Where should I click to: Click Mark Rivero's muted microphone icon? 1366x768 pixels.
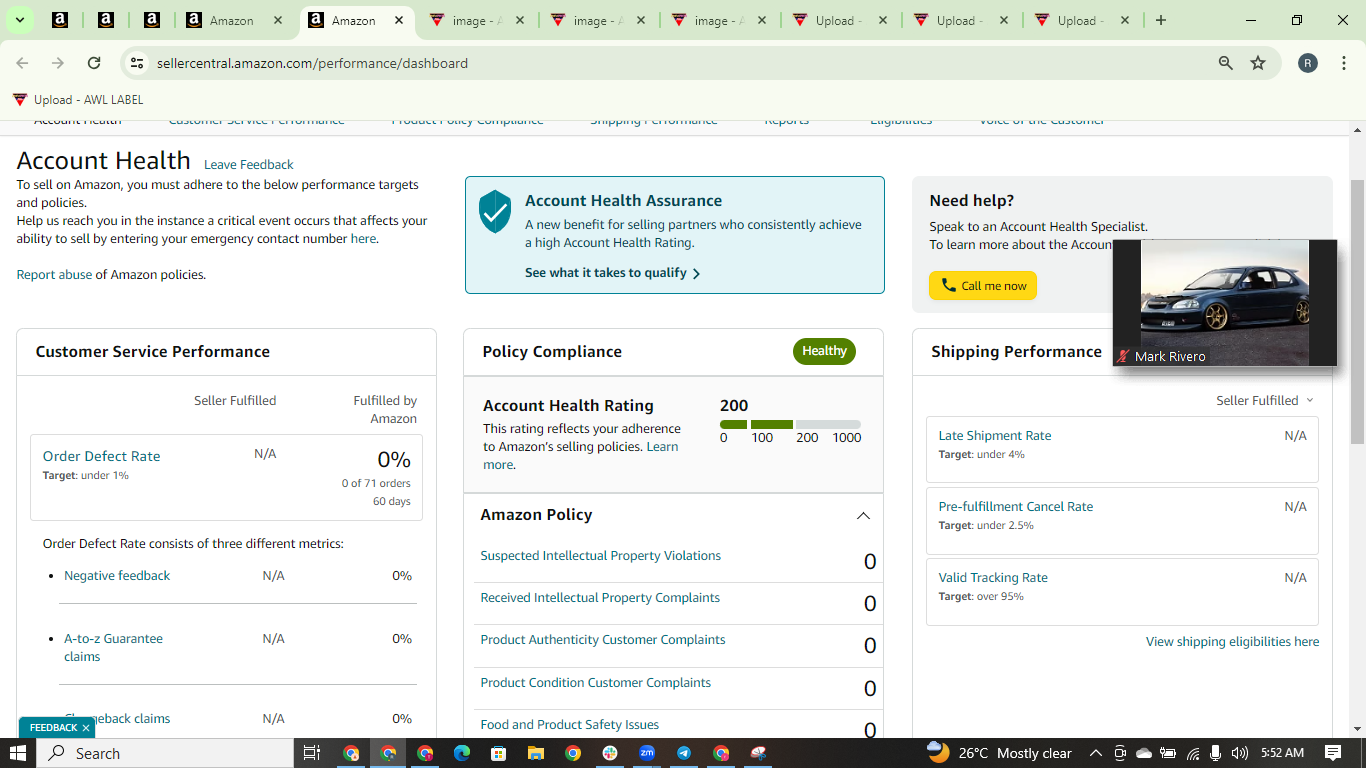1123,356
